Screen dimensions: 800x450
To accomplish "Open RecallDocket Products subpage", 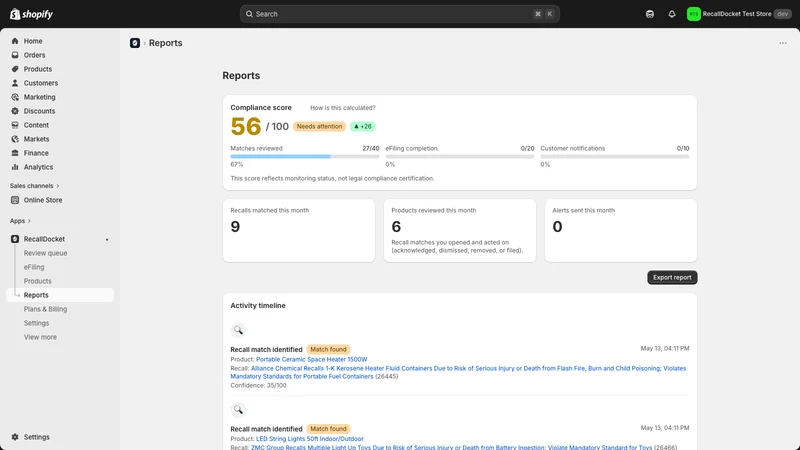I will pyautogui.click(x=37, y=281).
